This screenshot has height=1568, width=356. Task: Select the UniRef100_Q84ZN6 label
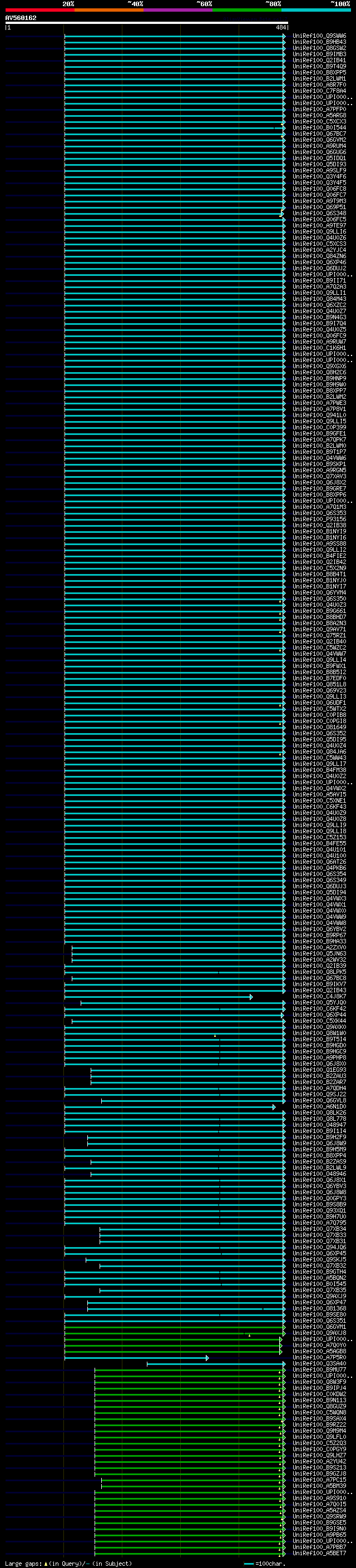pos(319,256)
